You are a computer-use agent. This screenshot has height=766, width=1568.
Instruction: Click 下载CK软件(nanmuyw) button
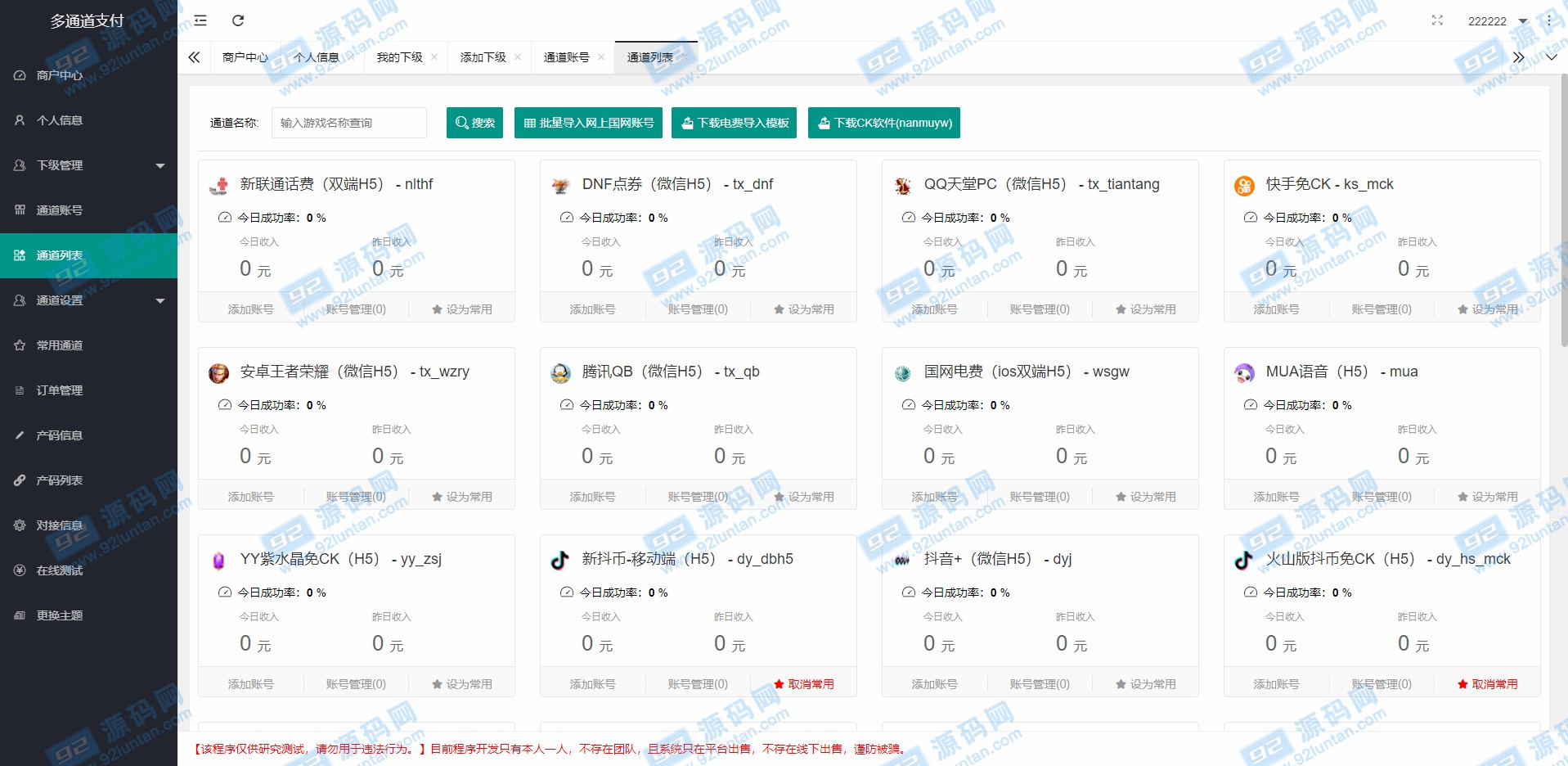click(884, 123)
